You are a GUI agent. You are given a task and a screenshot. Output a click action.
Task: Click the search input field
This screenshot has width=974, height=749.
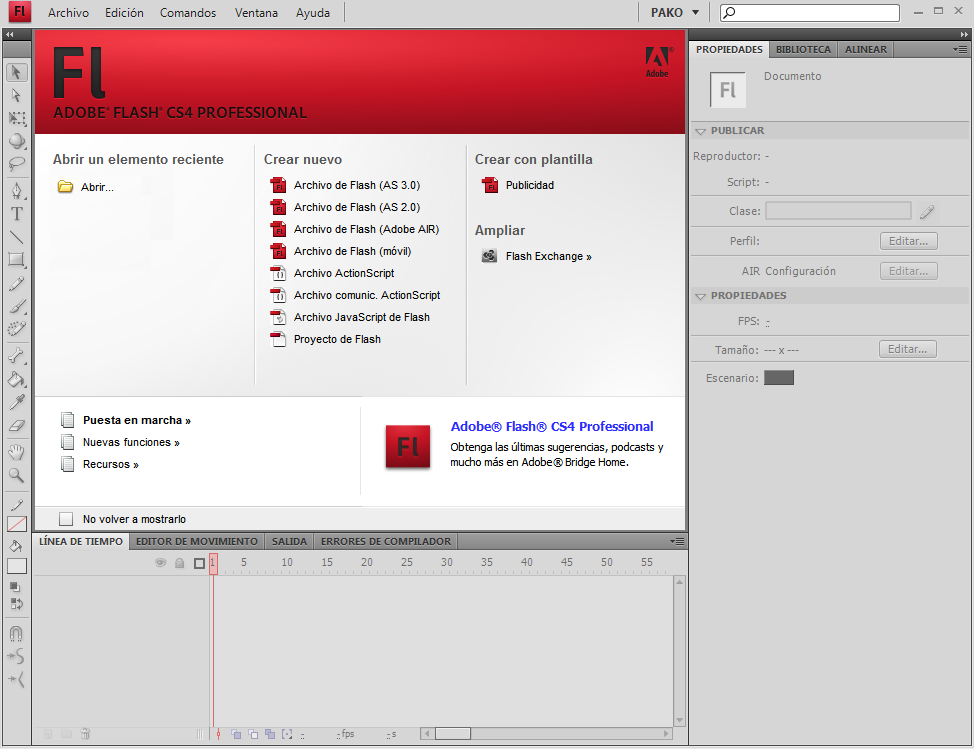809,12
